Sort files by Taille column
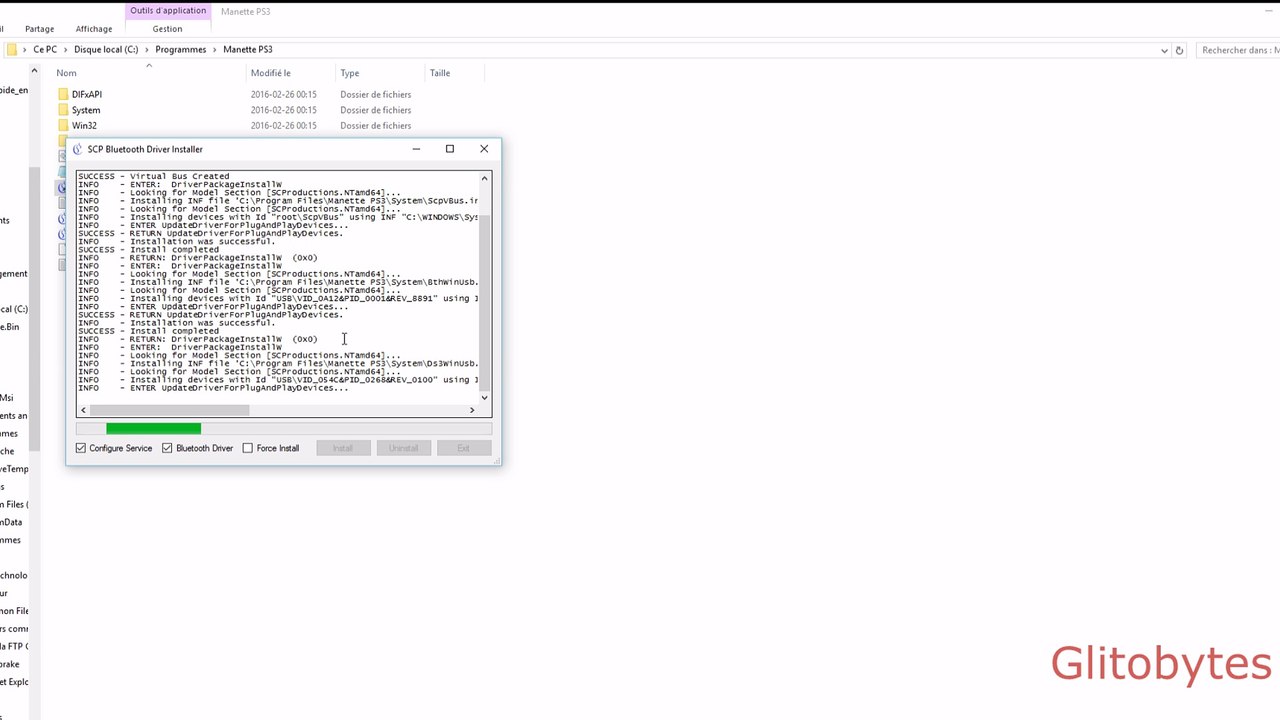The image size is (1280, 720). click(x=440, y=73)
